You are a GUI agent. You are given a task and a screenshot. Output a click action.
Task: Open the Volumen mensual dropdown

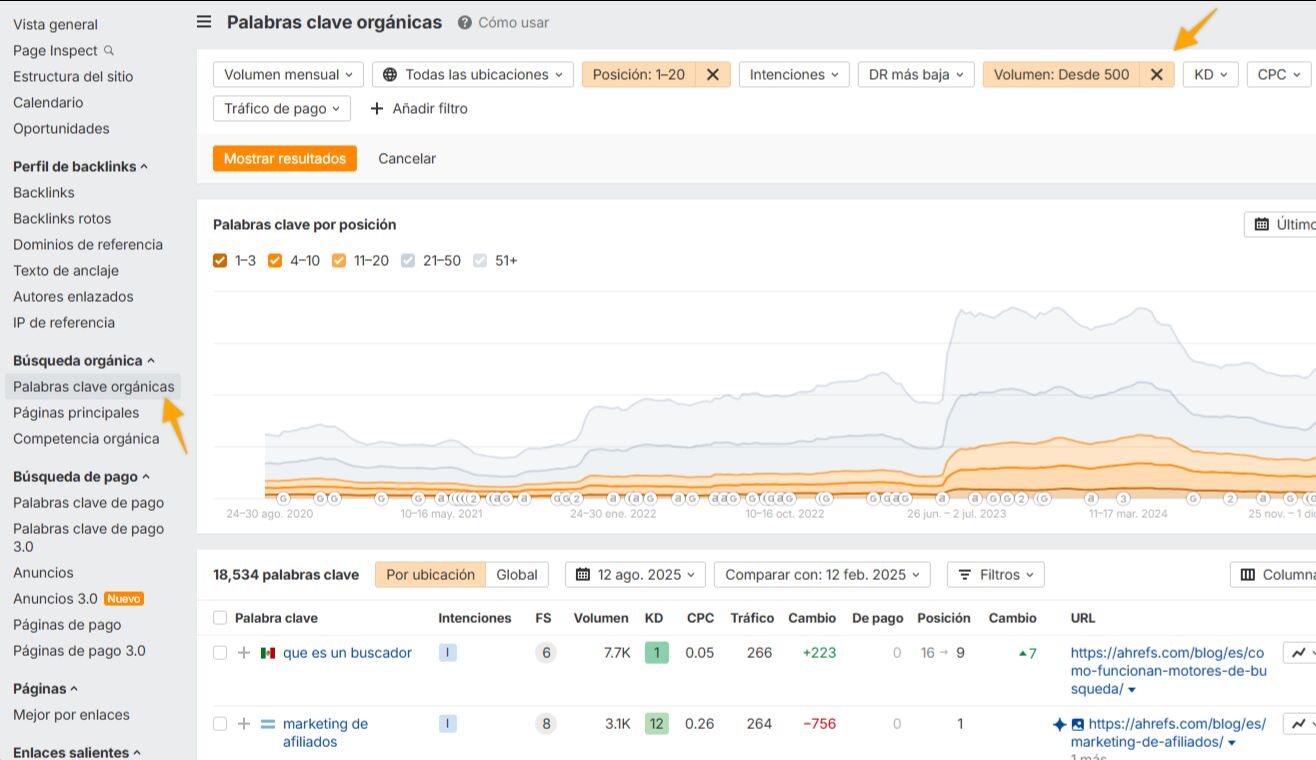(x=288, y=75)
